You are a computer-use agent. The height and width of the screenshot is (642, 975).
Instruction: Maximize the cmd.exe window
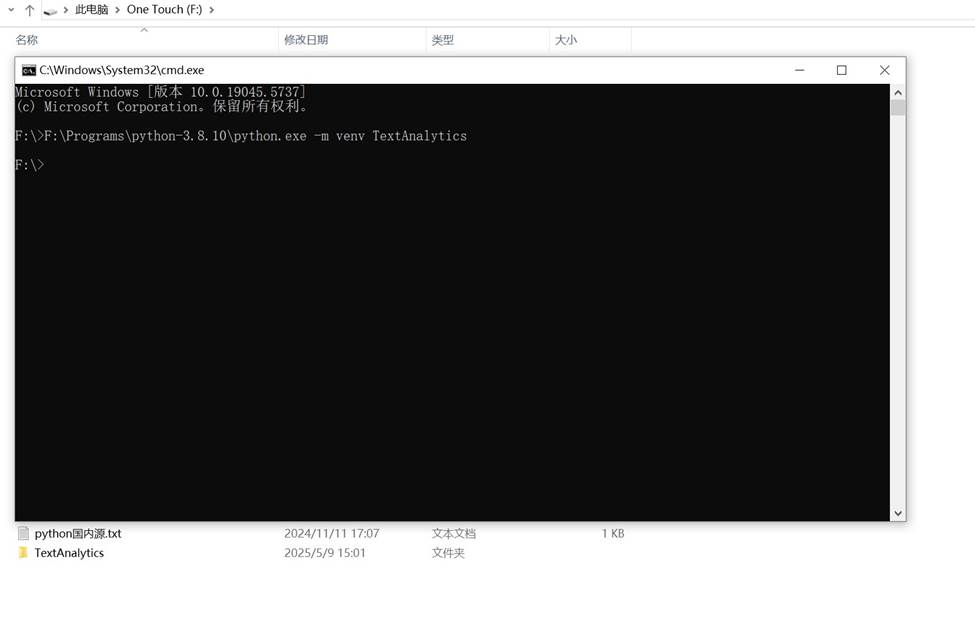tap(841, 70)
